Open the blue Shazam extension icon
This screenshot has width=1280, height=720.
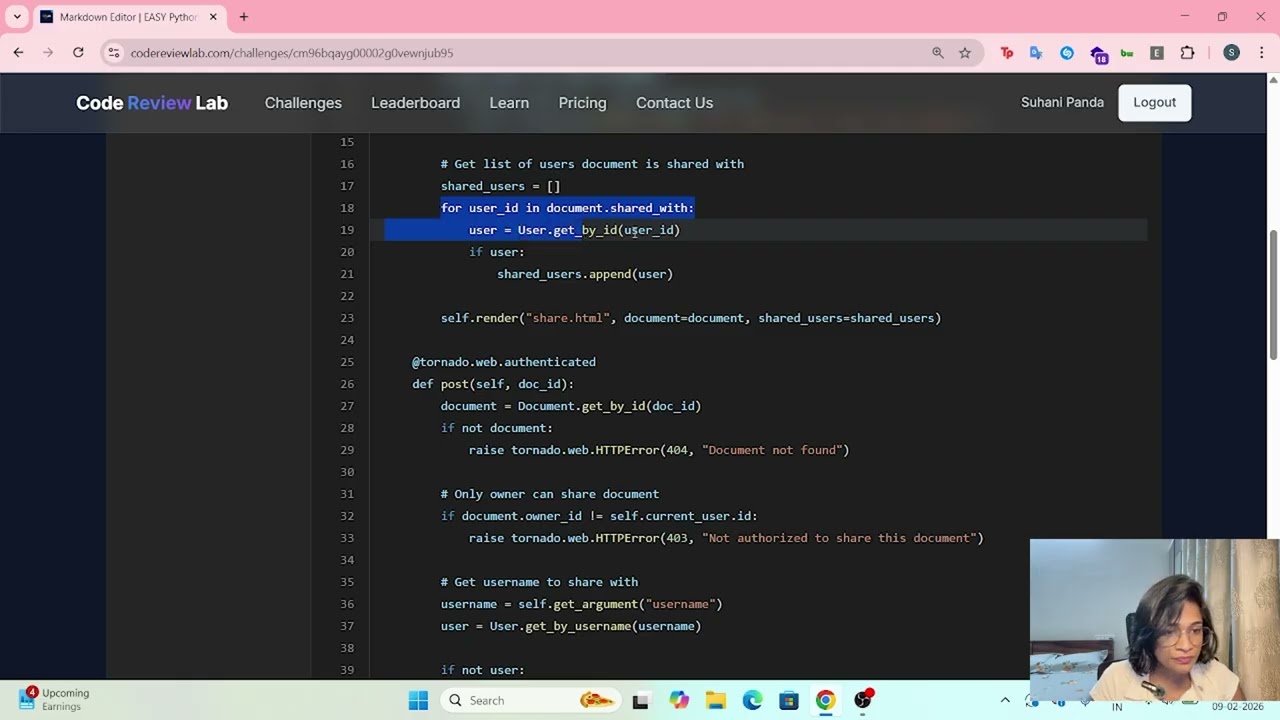click(1067, 53)
